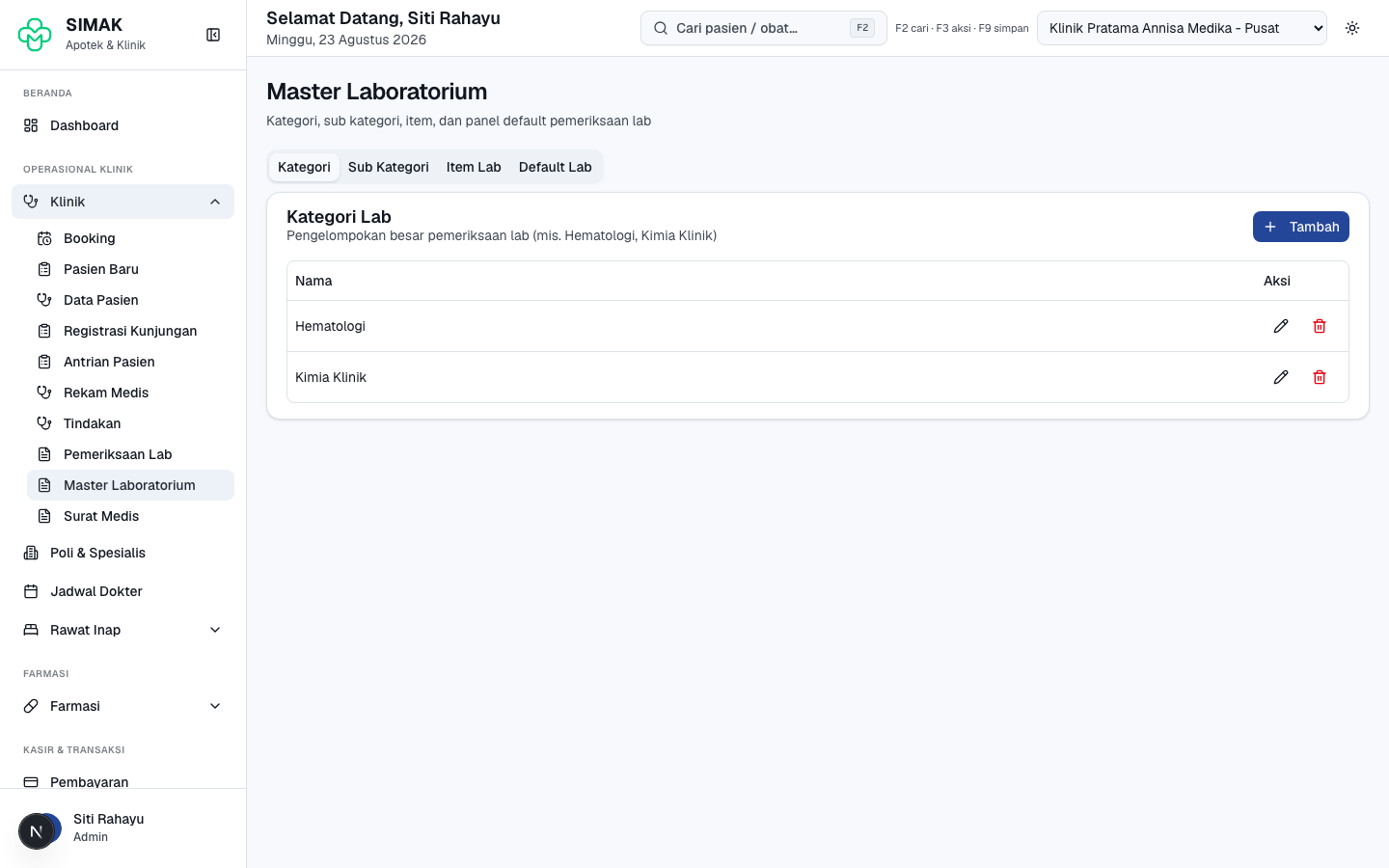The width and height of the screenshot is (1389, 868).
Task: Click the round N avatar badge
Action: coord(37,831)
